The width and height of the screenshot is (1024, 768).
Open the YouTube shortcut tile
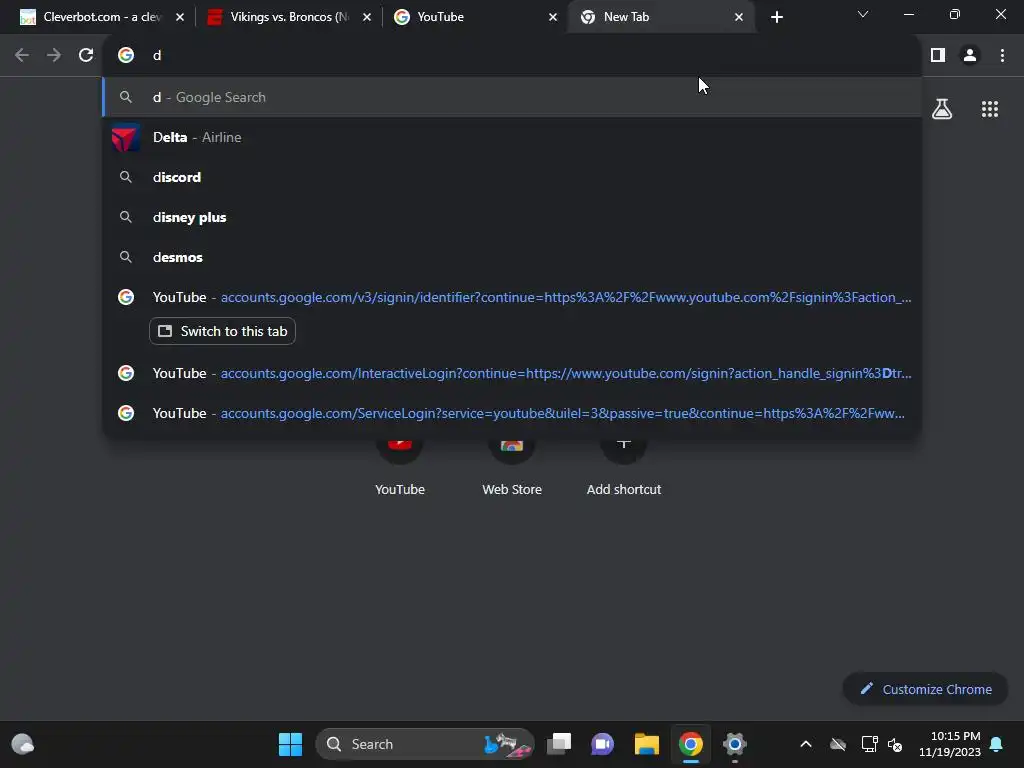pyautogui.click(x=400, y=467)
